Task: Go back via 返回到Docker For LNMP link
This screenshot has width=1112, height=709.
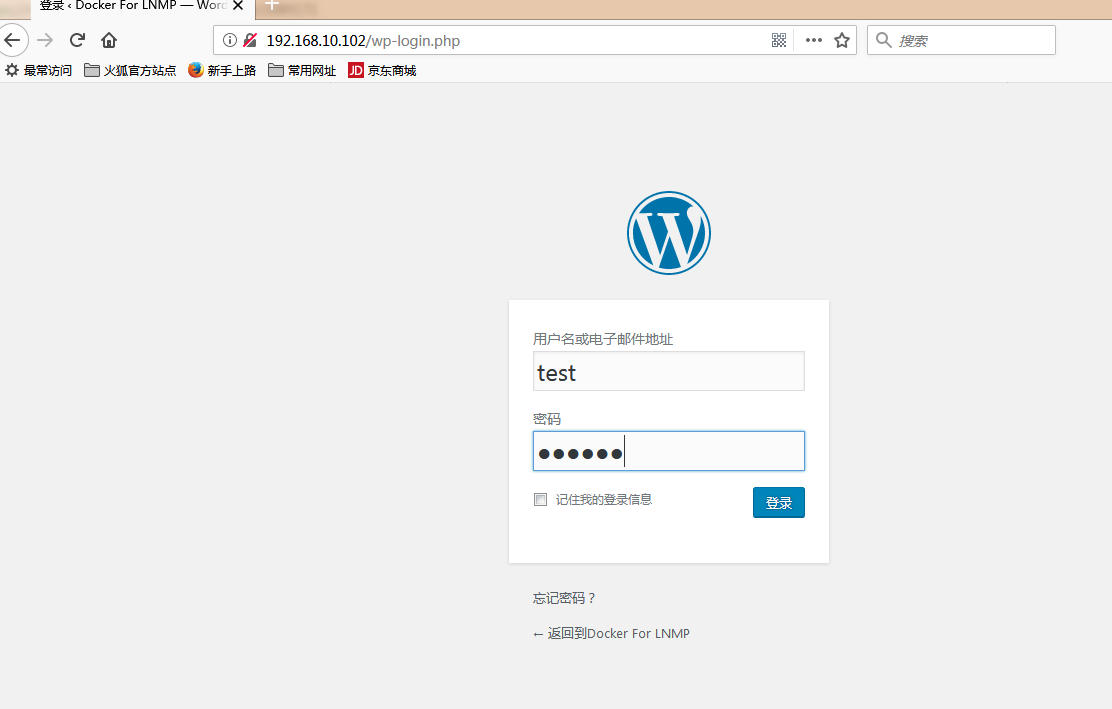Action: click(x=611, y=633)
